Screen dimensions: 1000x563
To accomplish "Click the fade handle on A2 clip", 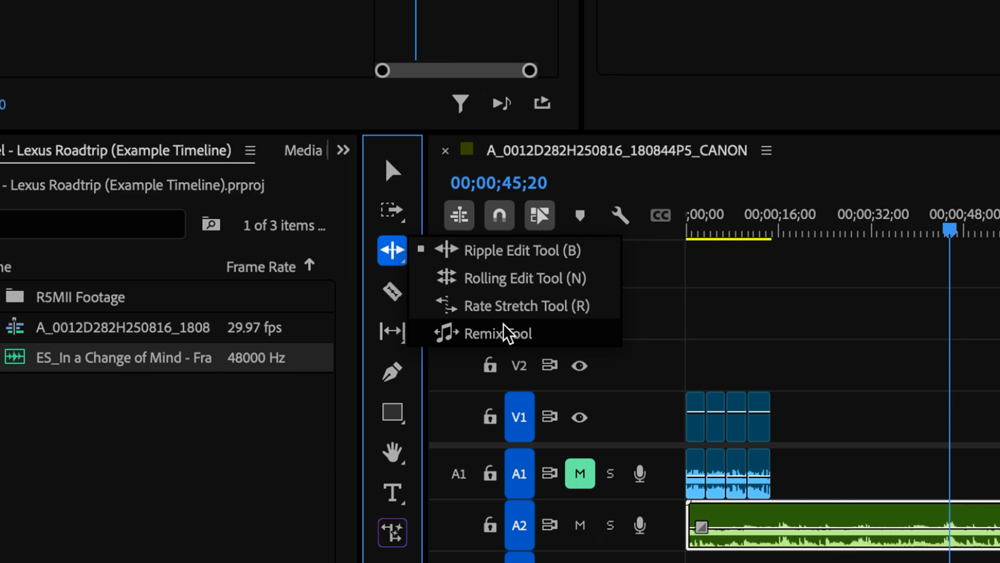I will tap(702, 527).
